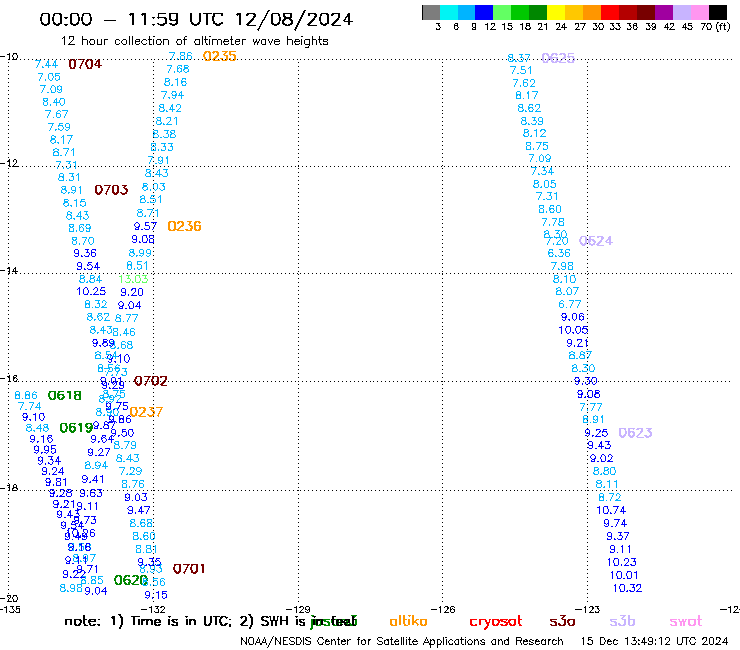740x650 pixels.
Task: Click the latitude axis label -18
Action: point(9,488)
